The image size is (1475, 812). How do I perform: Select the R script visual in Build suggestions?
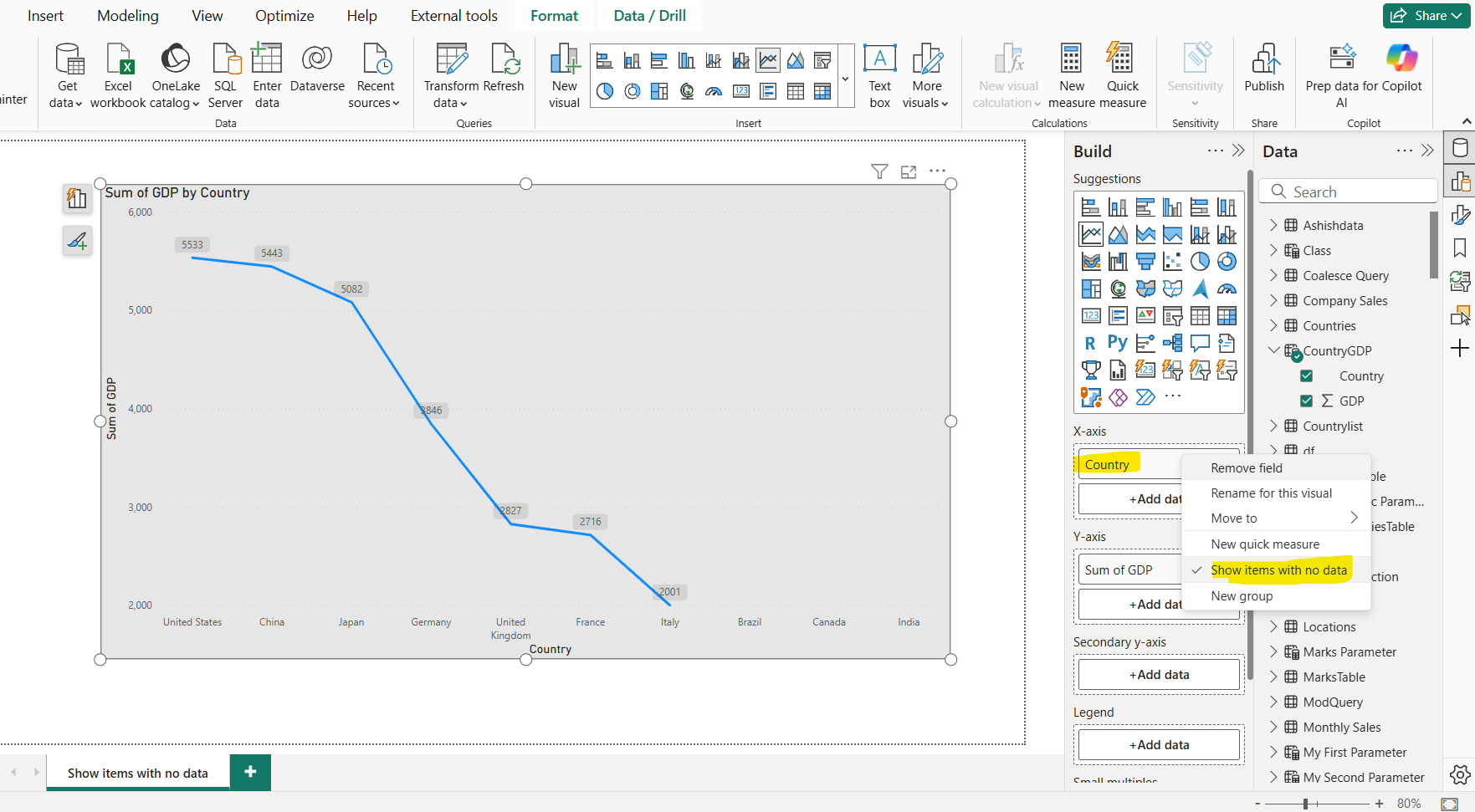[1090, 342]
